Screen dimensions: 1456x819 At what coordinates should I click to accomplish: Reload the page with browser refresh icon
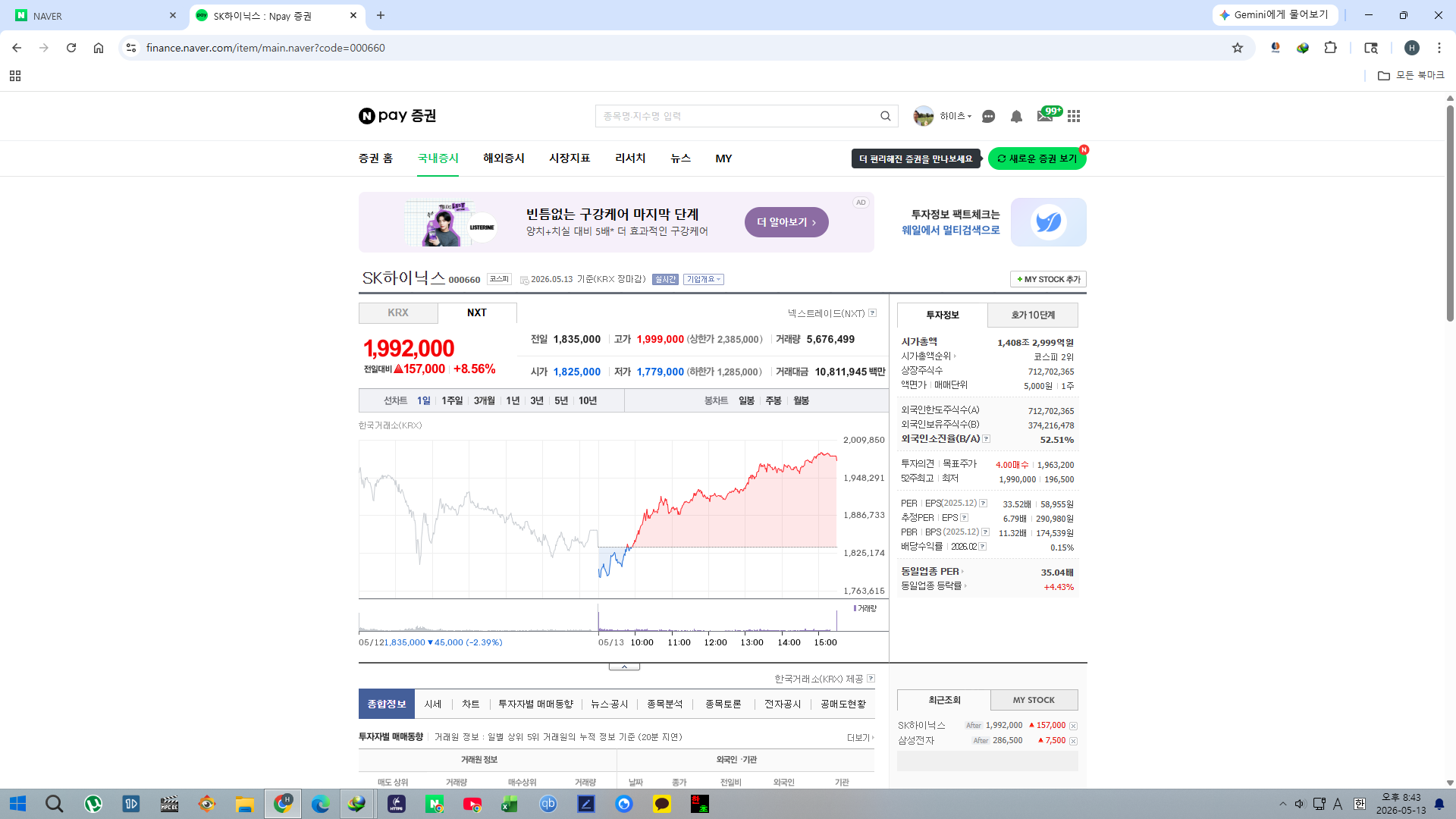click(71, 48)
